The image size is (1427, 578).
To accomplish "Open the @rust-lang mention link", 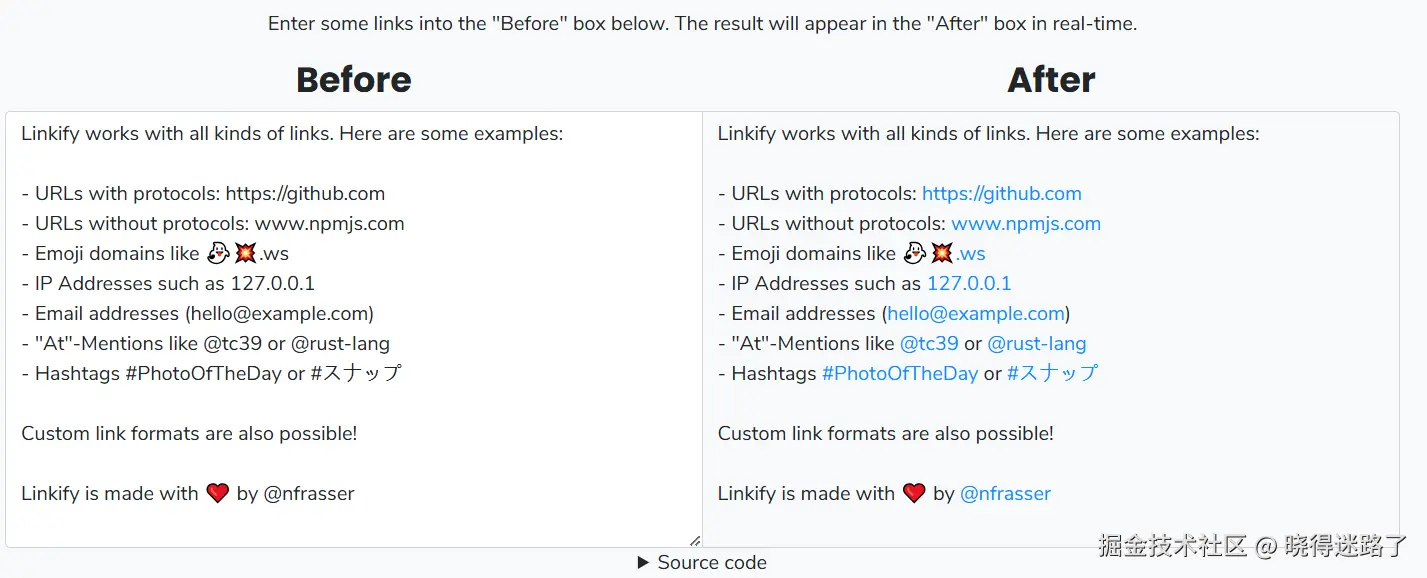I will coord(1036,344).
